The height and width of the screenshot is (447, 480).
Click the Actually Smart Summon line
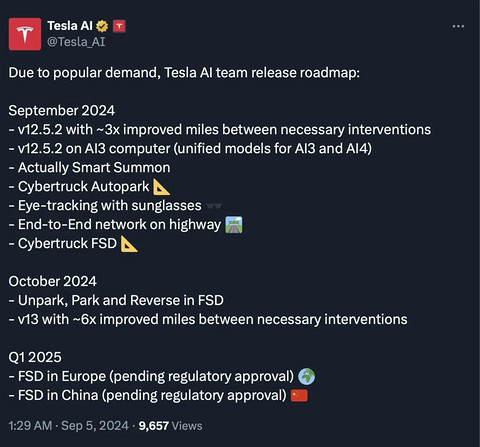point(89,168)
